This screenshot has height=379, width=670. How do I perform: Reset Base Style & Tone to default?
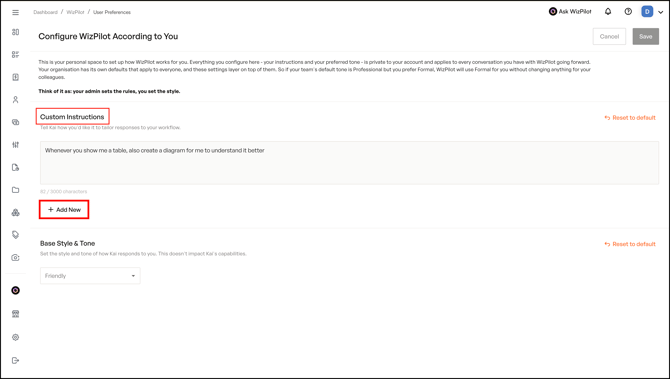click(630, 244)
